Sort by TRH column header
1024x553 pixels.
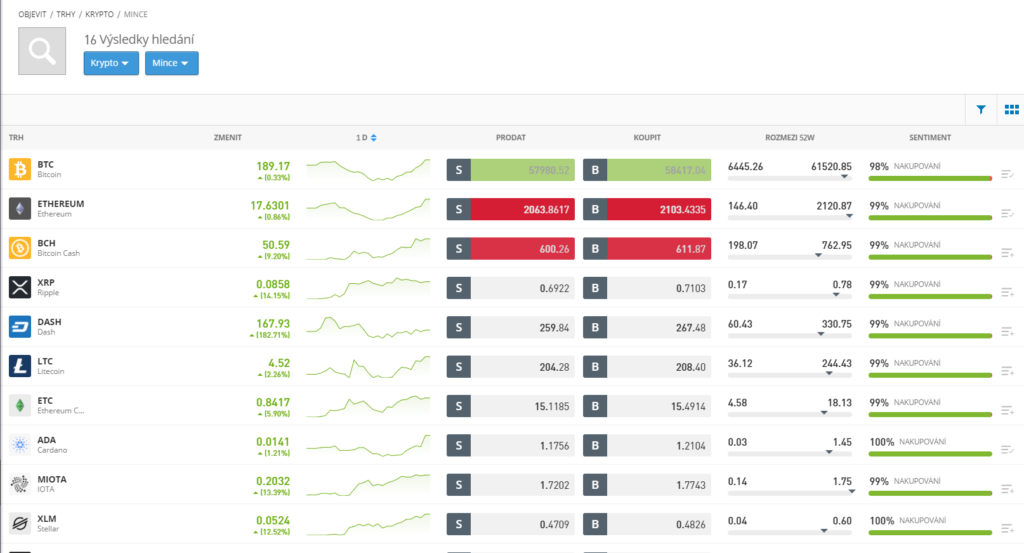(16, 138)
